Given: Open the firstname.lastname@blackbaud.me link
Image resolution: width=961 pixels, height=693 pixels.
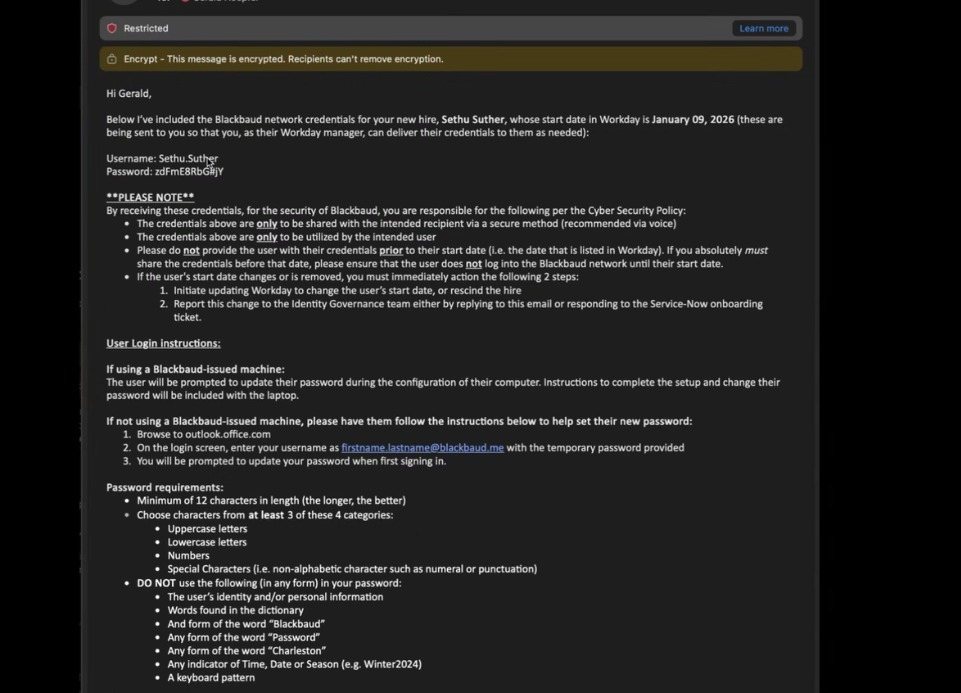Looking at the screenshot, I should pos(422,448).
